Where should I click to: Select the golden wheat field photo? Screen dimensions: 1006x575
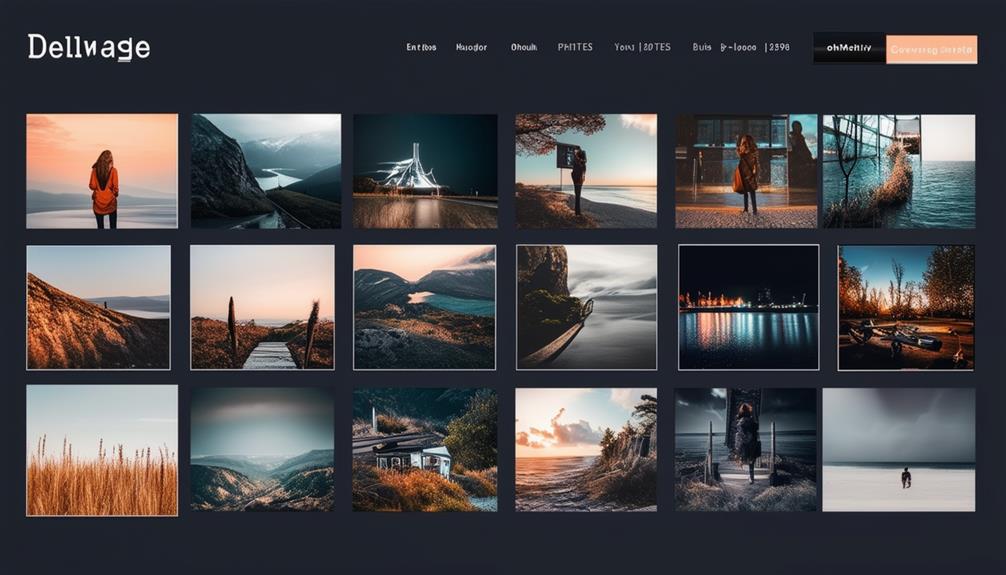click(x=102, y=450)
